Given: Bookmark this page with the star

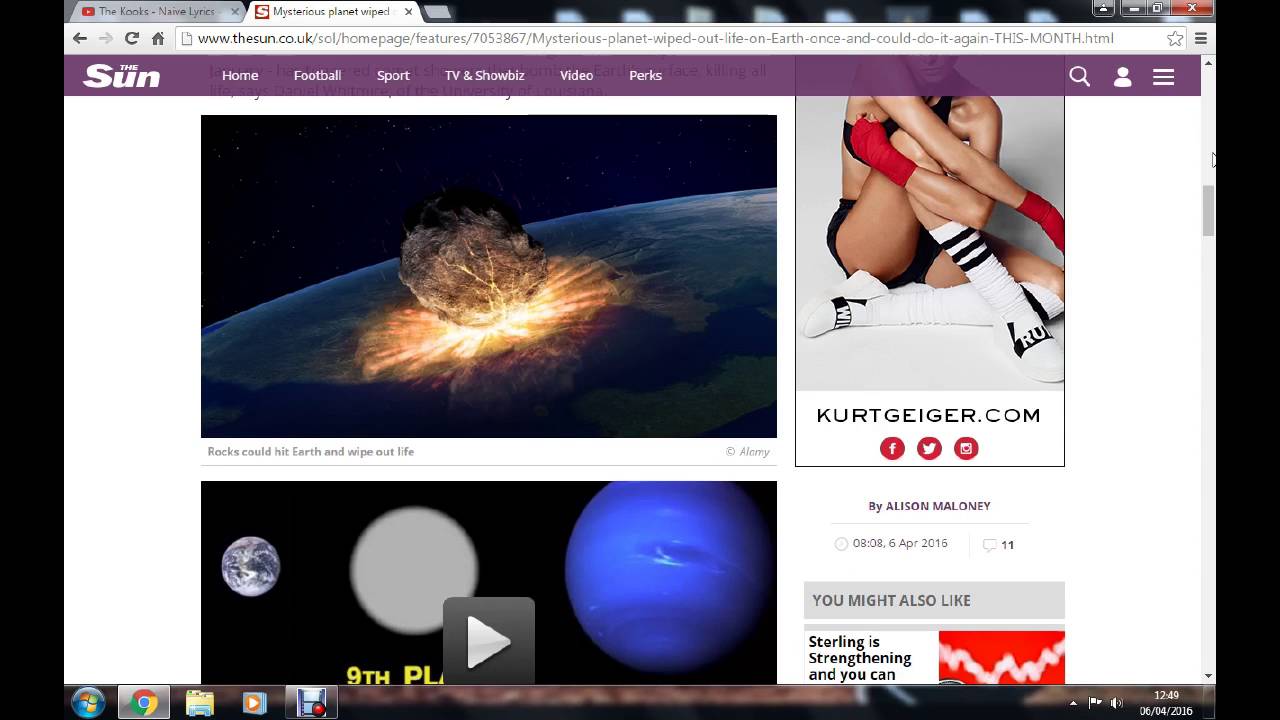Looking at the screenshot, I should (1175, 38).
